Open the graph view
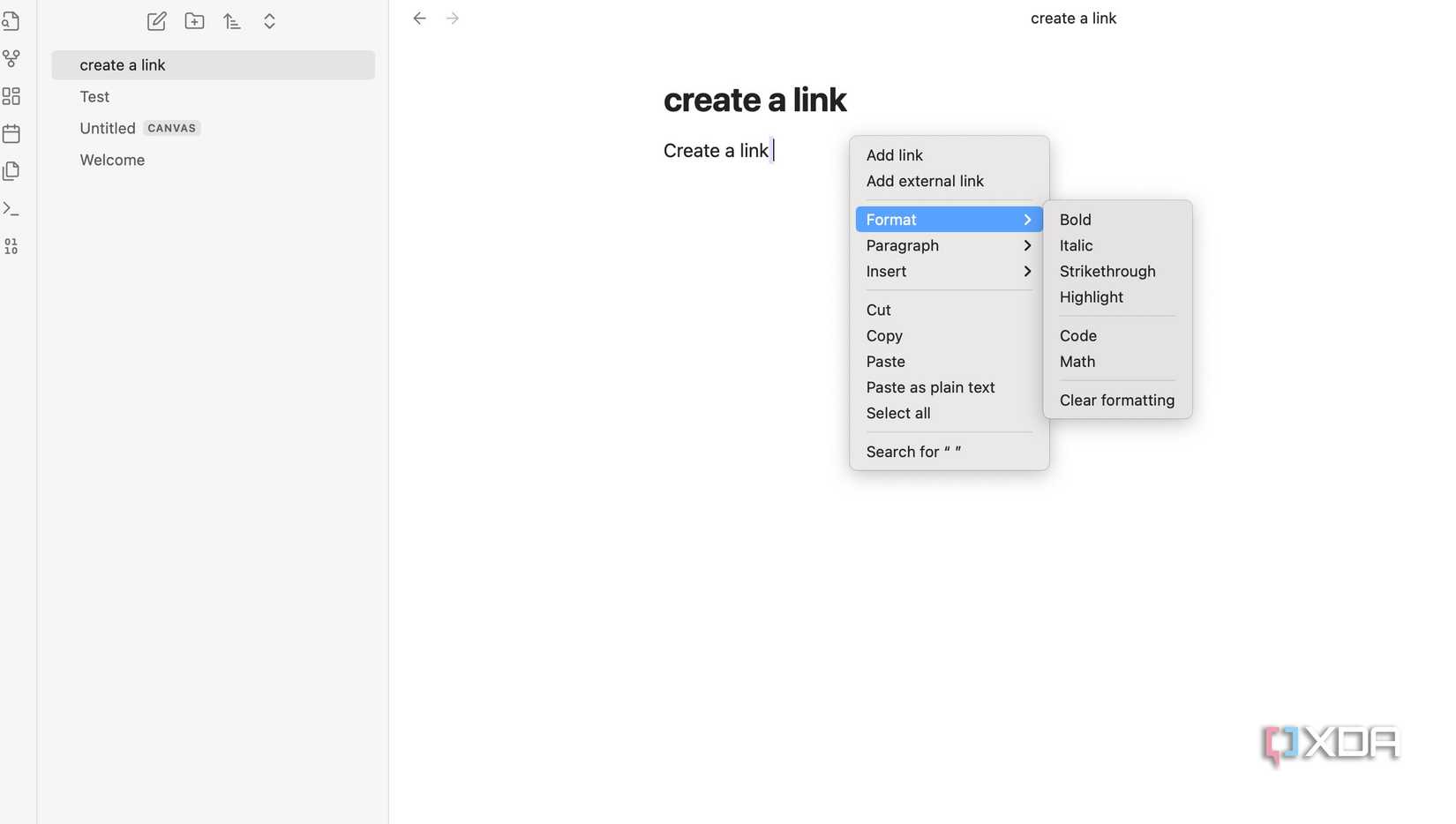Image resolution: width=1456 pixels, height=824 pixels. (x=11, y=58)
